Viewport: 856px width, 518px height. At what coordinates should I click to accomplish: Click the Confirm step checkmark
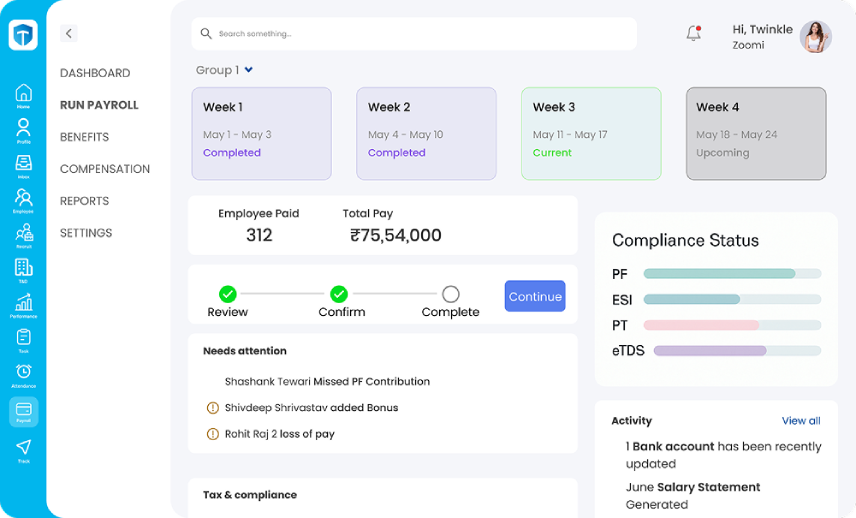(x=339, y=294)
